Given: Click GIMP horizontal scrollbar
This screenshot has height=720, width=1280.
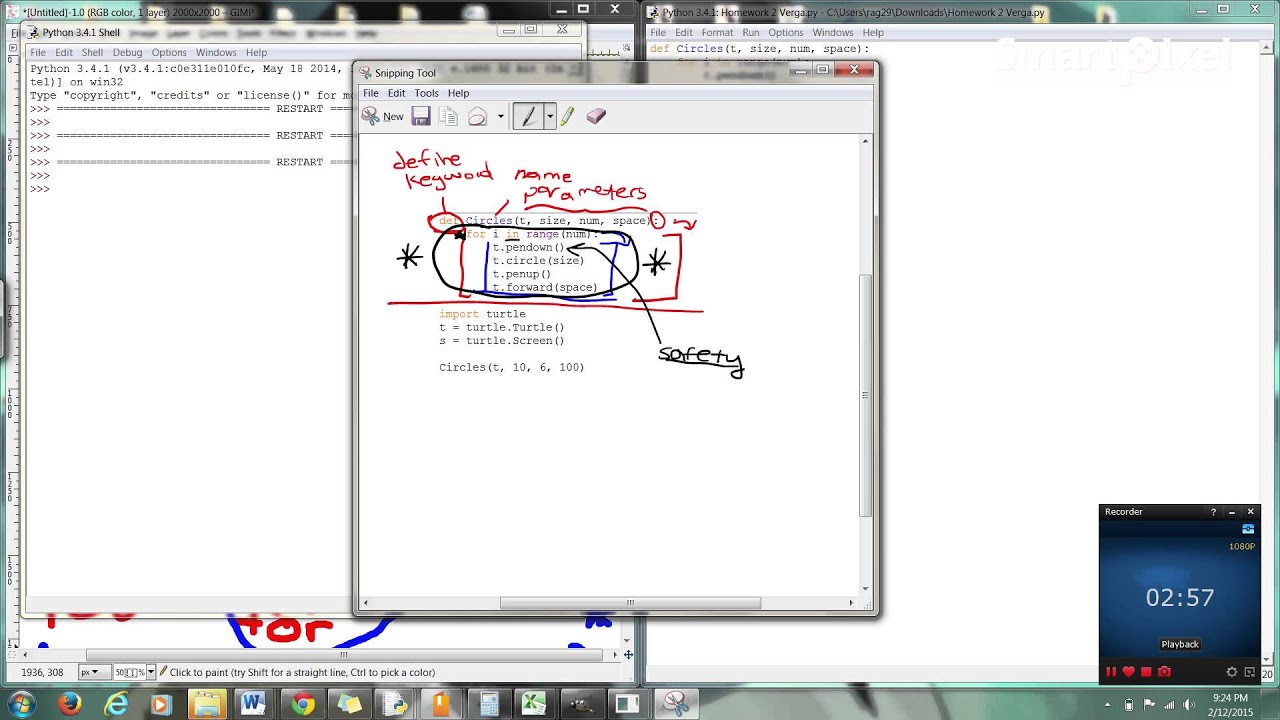Looking at the screenshot, I should [343, 655].
